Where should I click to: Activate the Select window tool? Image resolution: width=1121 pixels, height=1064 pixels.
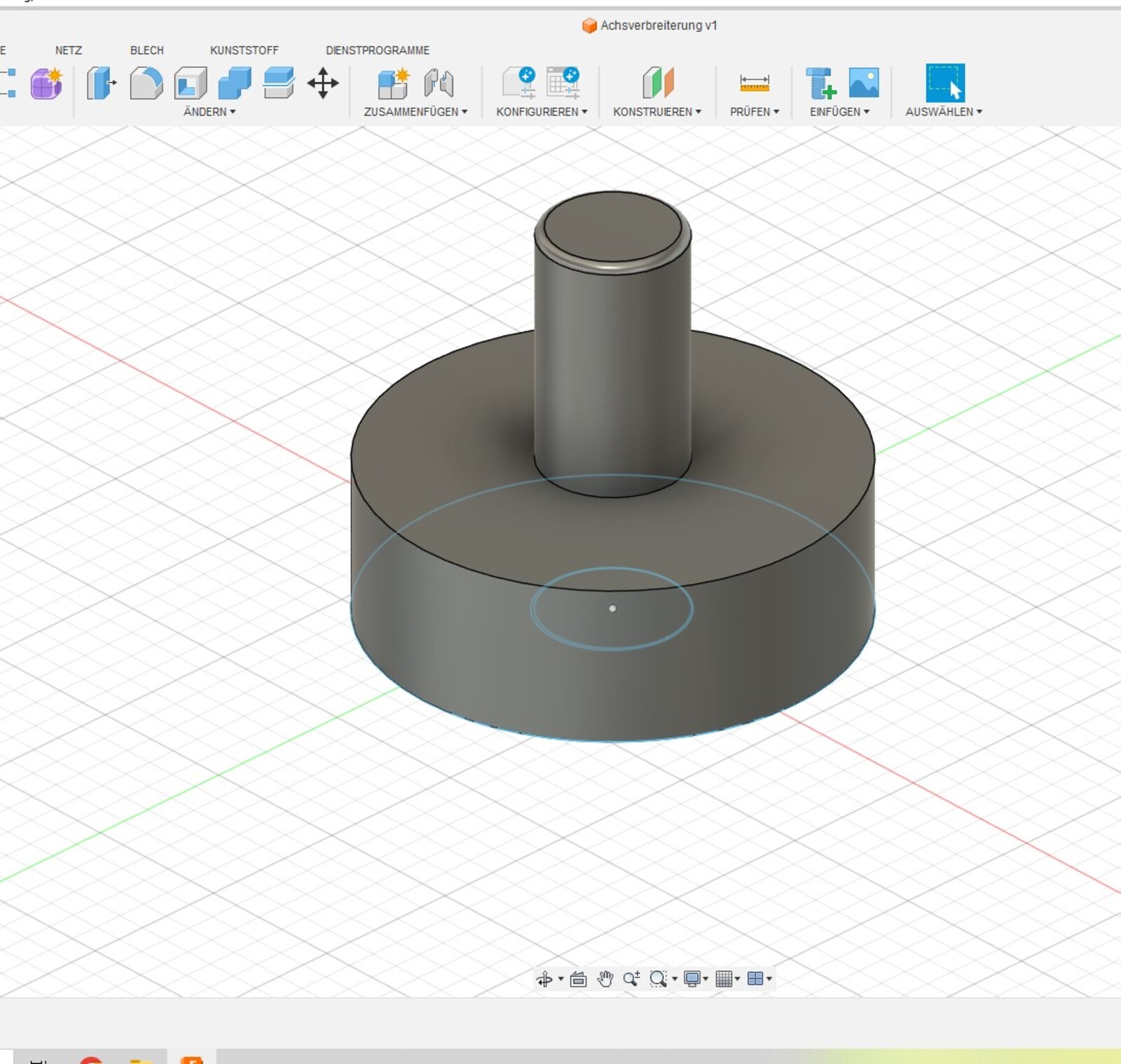point(945,83)
